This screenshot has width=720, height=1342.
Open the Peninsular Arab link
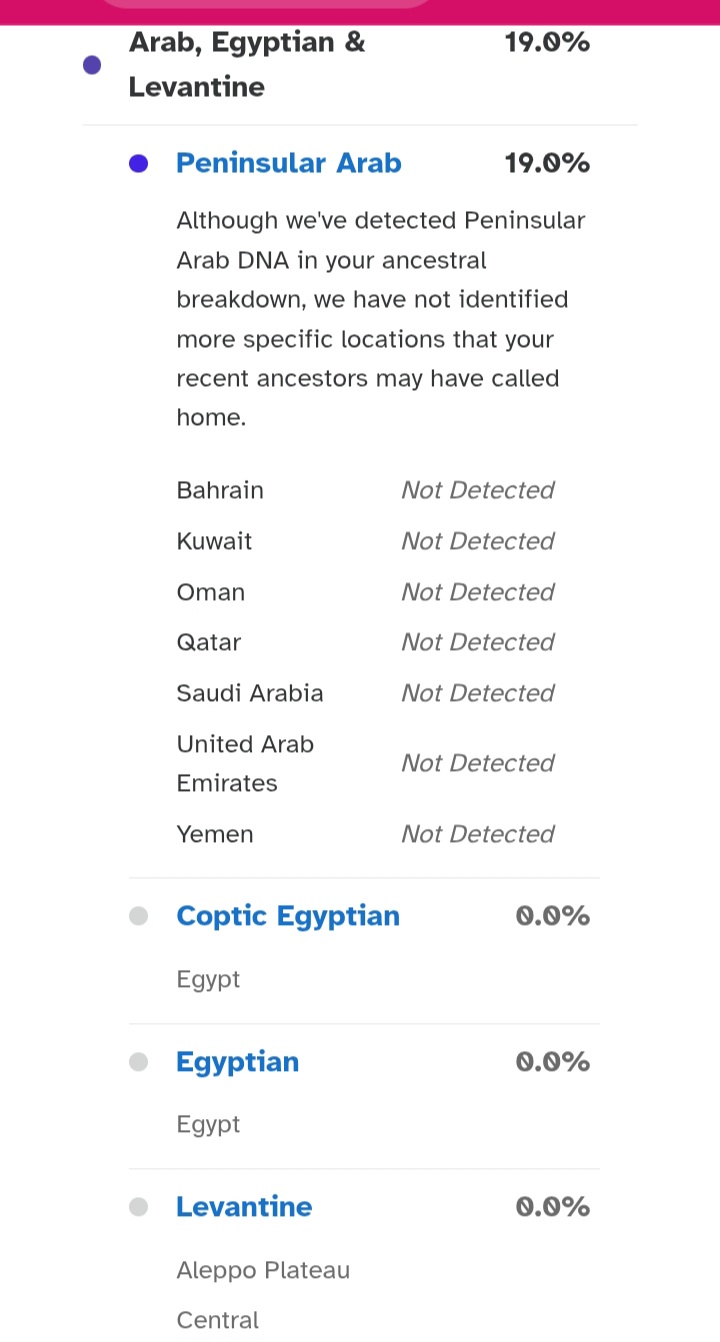pyautogui.click(x=289, y=163)
